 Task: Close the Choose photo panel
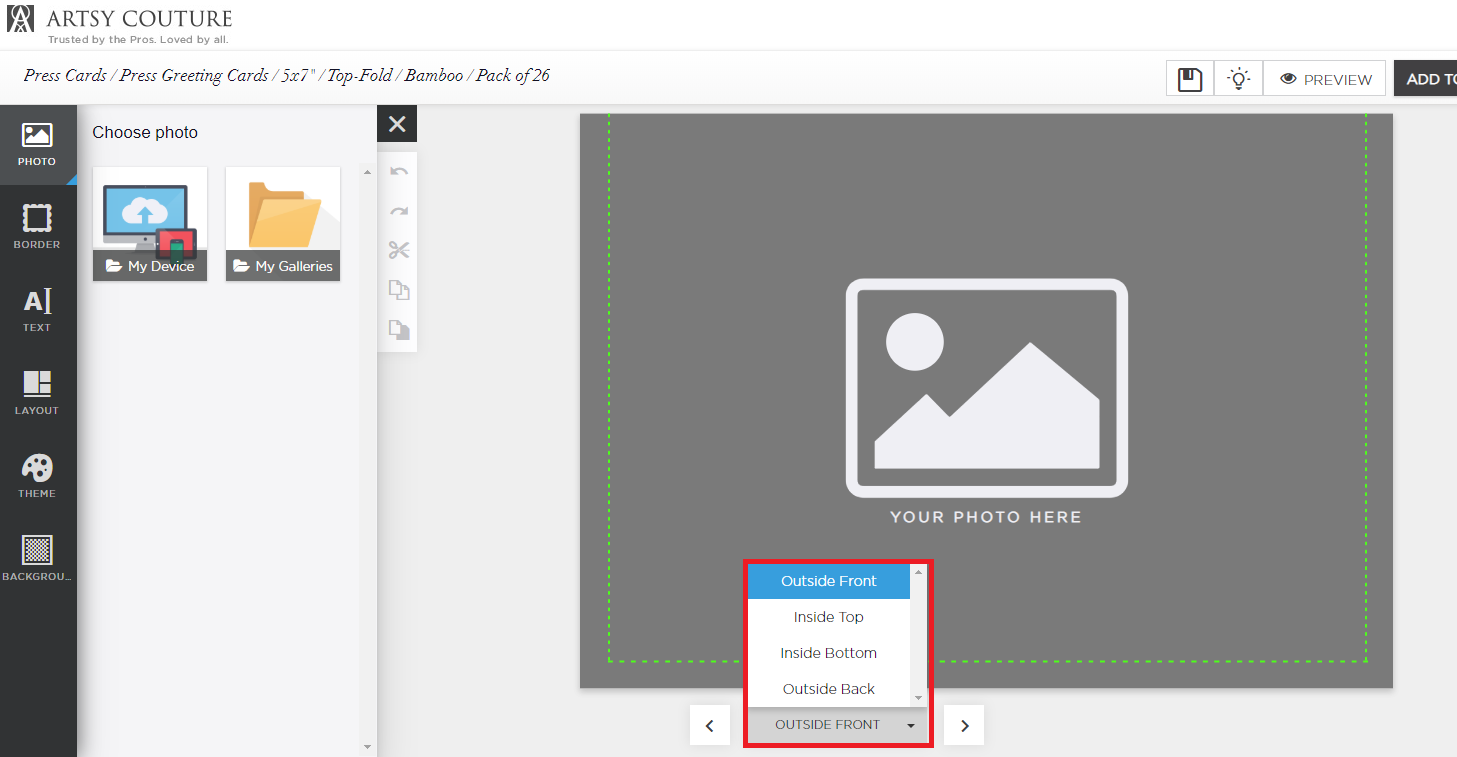tap(397, 124)
